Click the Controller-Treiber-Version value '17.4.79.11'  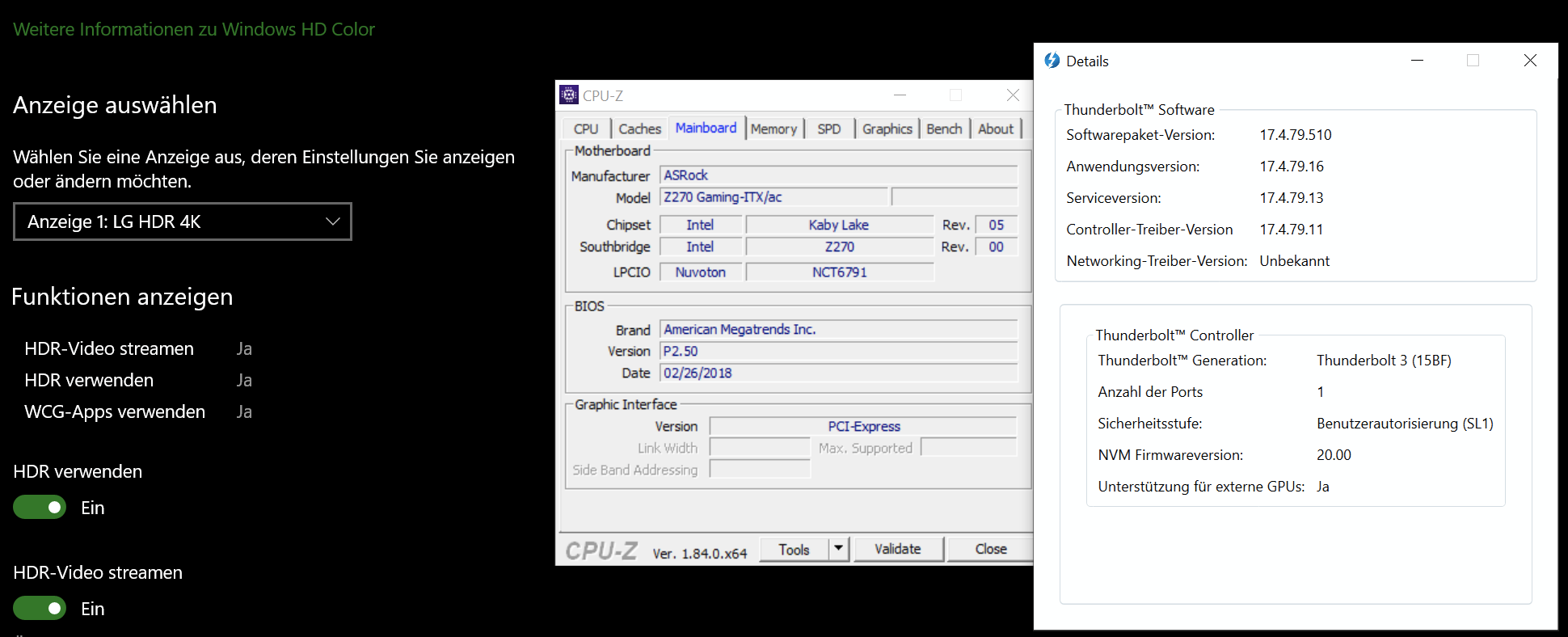(1292, 230)
